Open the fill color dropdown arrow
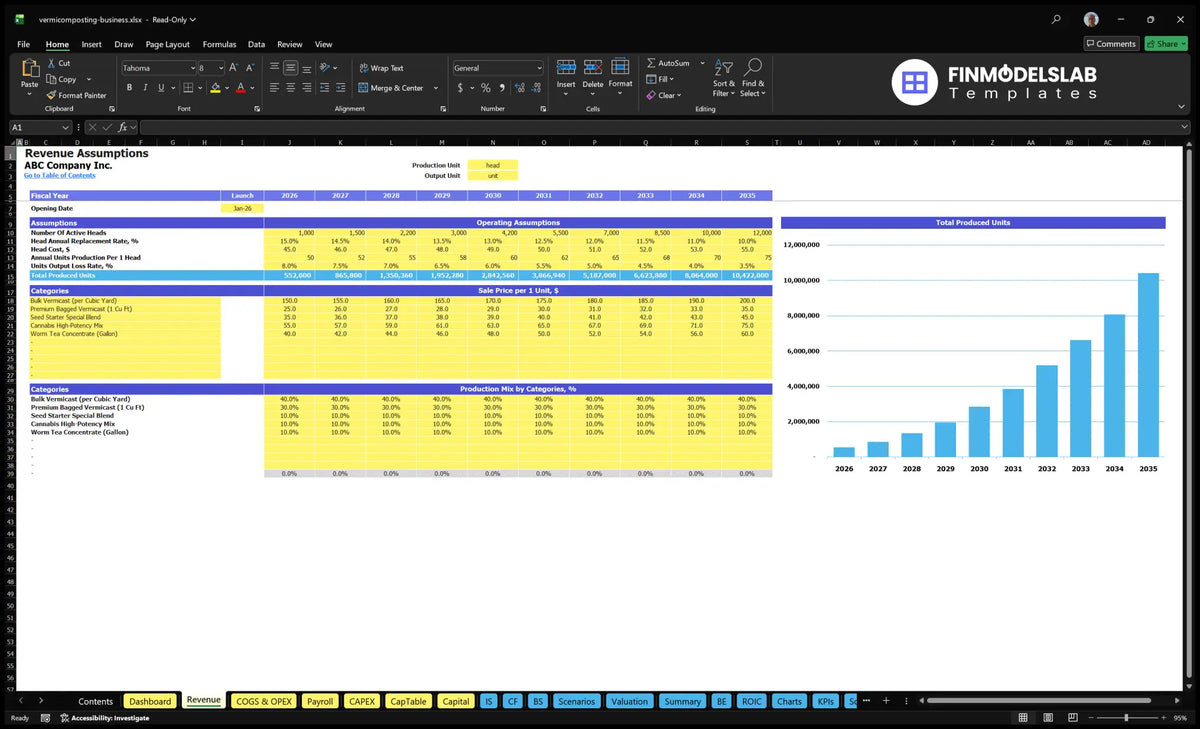 (x=226, y=88)
